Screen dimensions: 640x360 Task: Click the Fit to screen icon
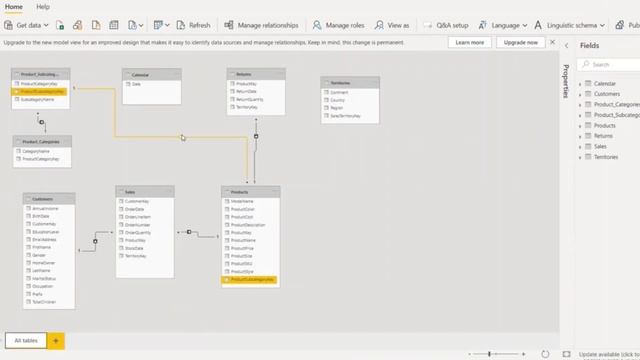tap(567, 354)
